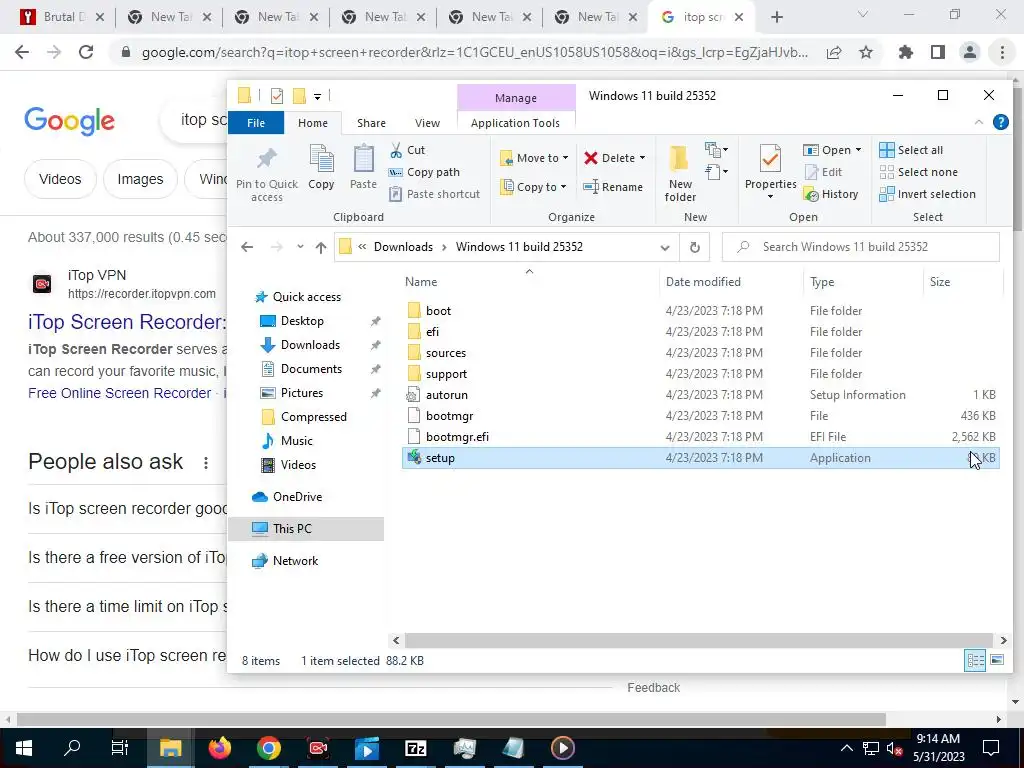This screenshot has height=768, width=1024.
Task: Open recent locations dropdown
Action: click(300, 247)
